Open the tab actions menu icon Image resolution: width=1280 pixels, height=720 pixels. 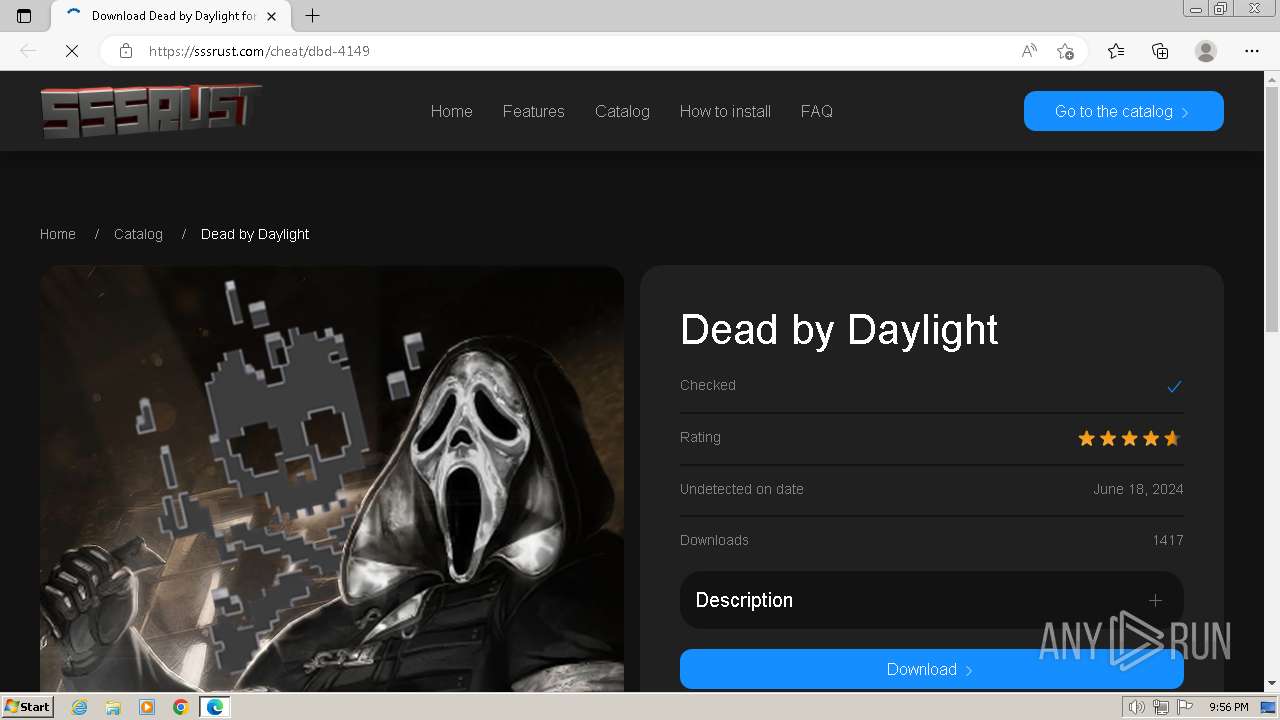click(24, 16)
